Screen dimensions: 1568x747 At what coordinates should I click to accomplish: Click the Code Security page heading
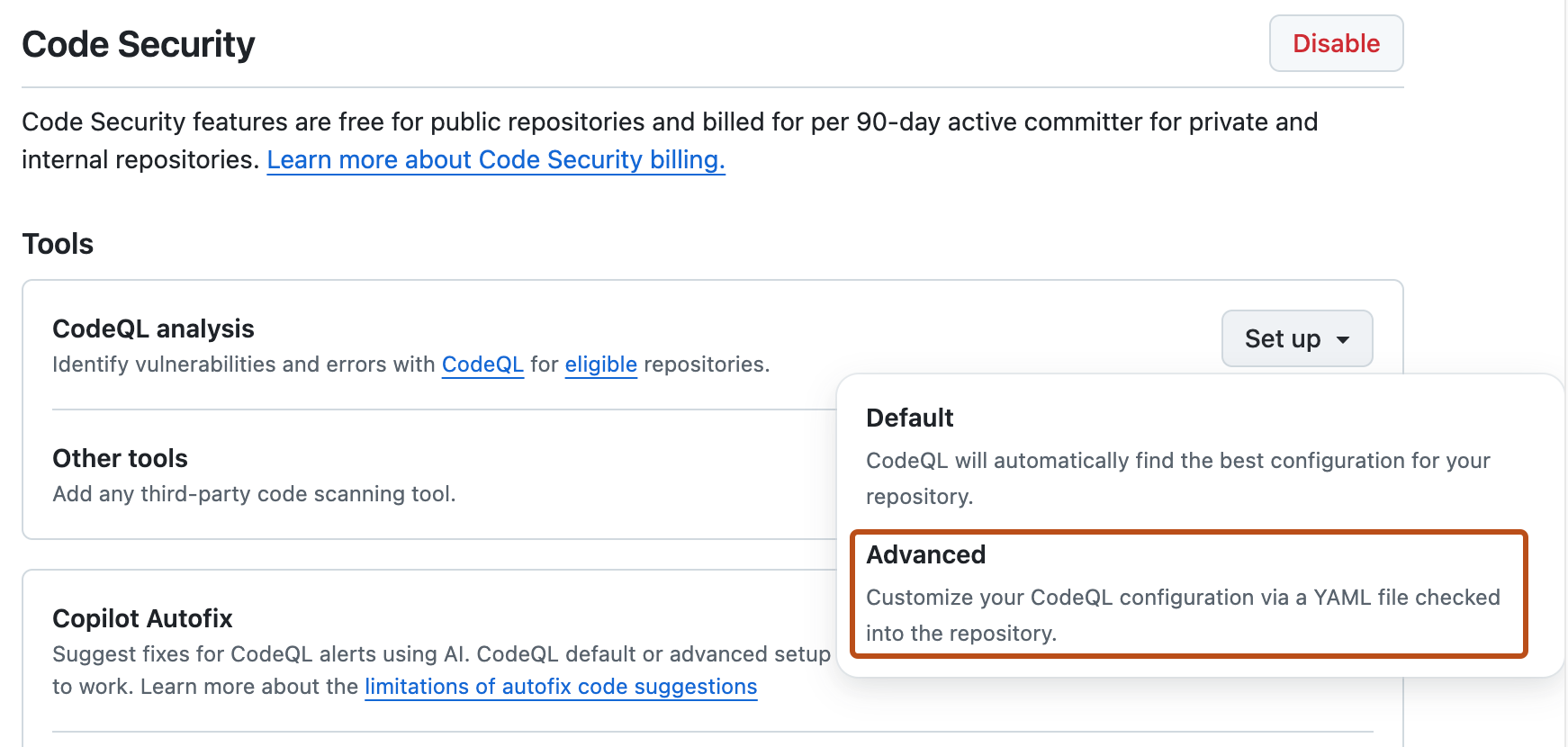[139, 43]
